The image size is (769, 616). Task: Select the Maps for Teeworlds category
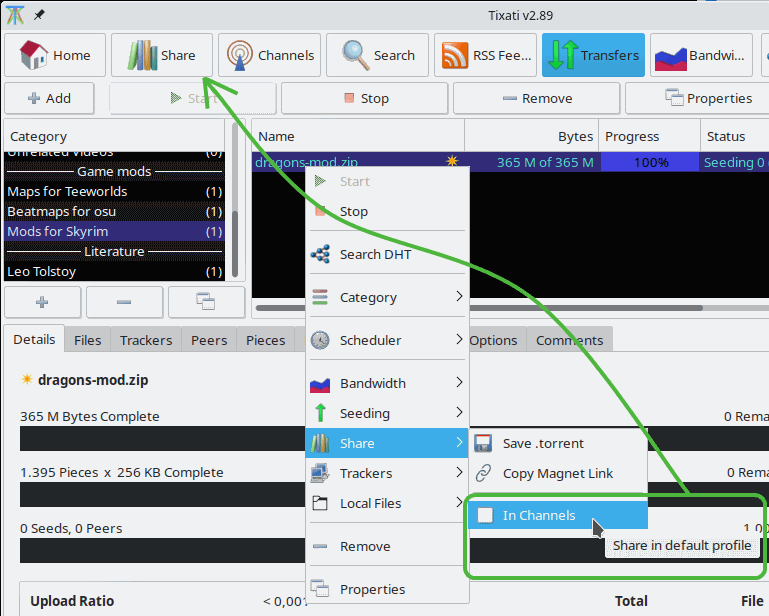click(114, 191)
